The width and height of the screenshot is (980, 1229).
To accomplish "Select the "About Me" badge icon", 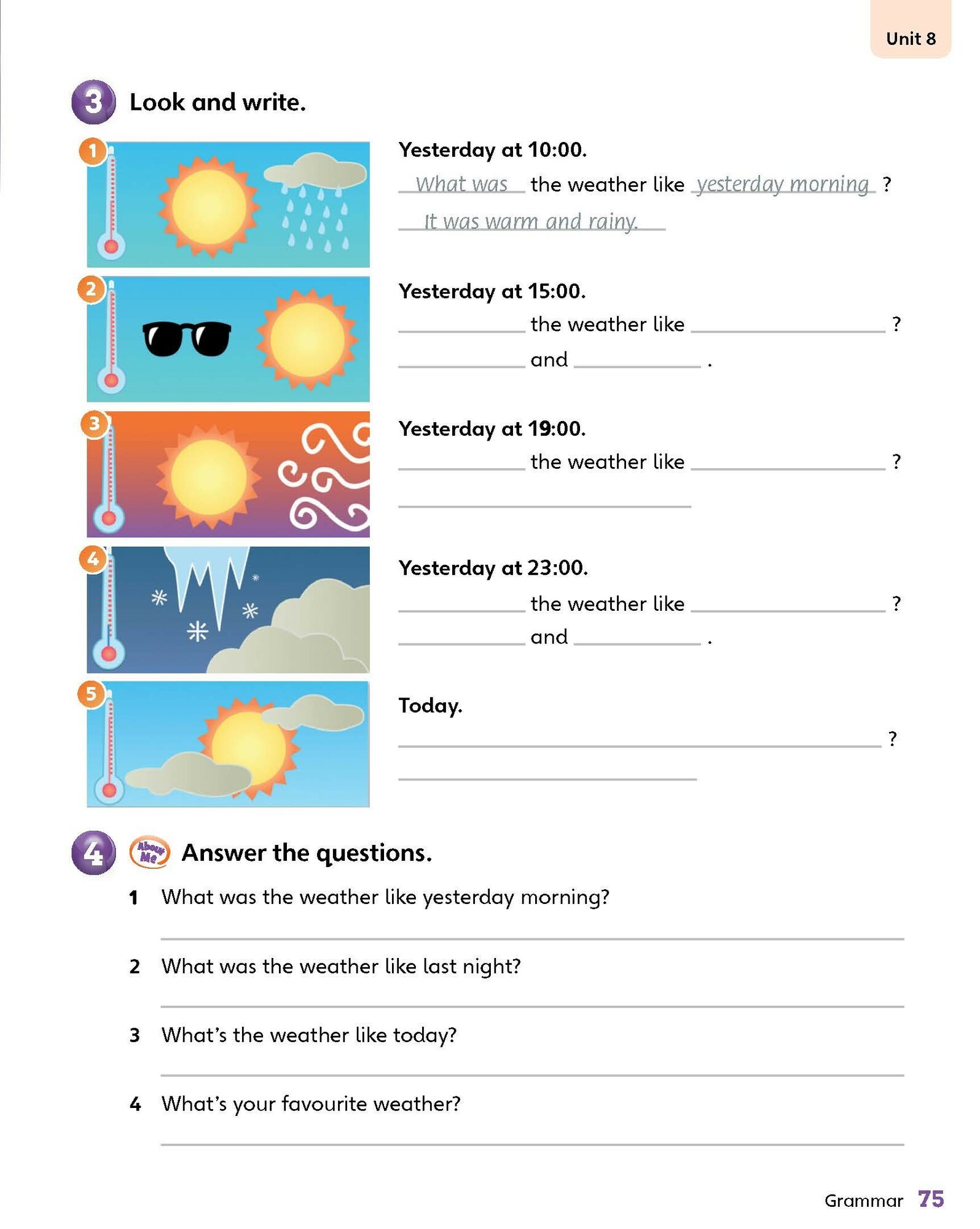I will (x=149, y=852).
